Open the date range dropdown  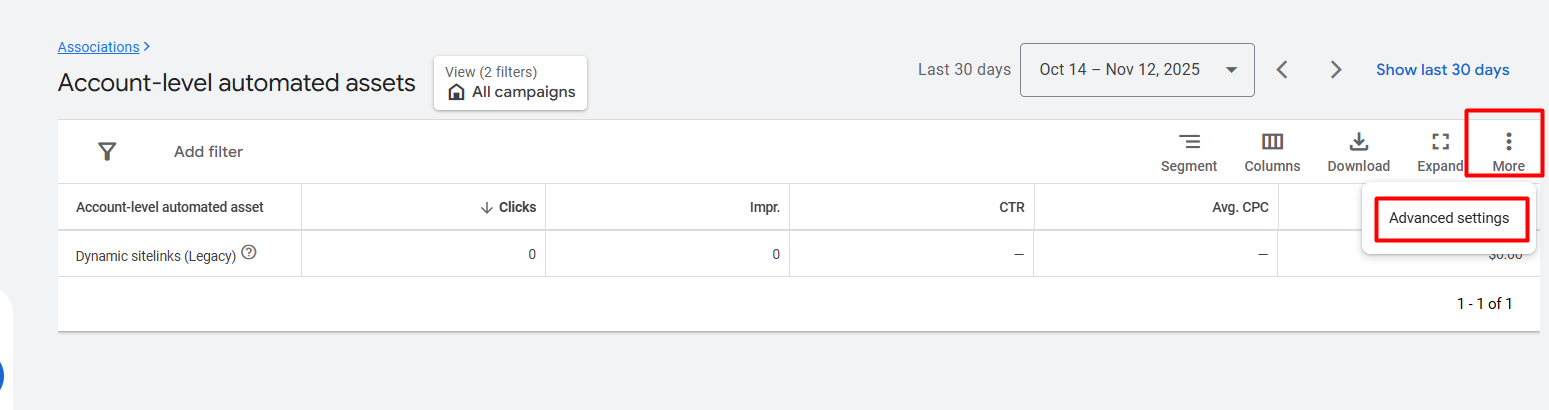1137,70
